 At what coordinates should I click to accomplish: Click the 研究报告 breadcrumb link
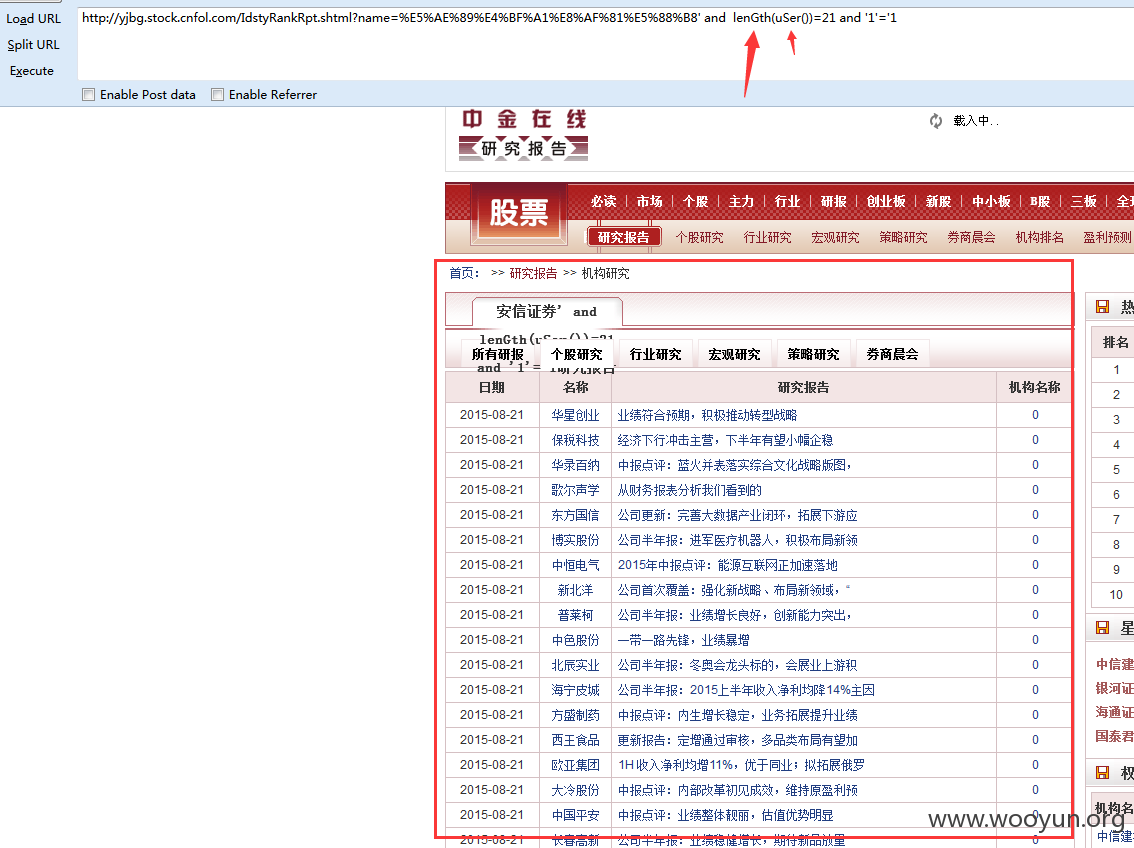click(533, 273)
